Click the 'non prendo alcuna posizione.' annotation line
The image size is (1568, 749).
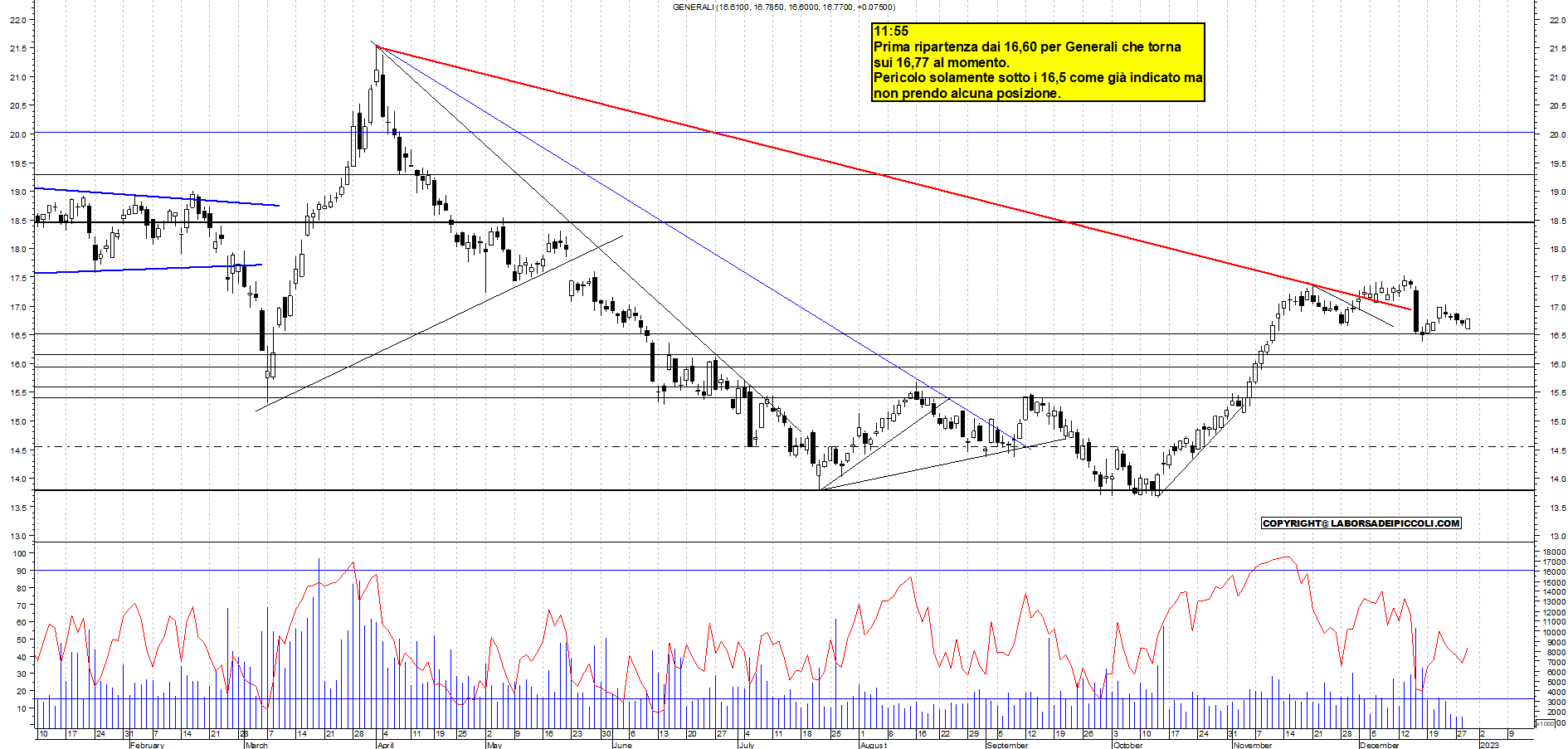[x=967, y=94]
